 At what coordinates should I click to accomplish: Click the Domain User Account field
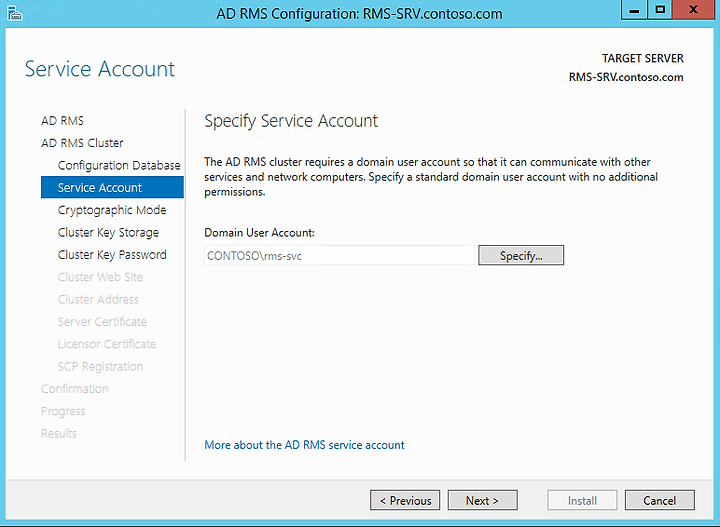(x=339, y=256)
